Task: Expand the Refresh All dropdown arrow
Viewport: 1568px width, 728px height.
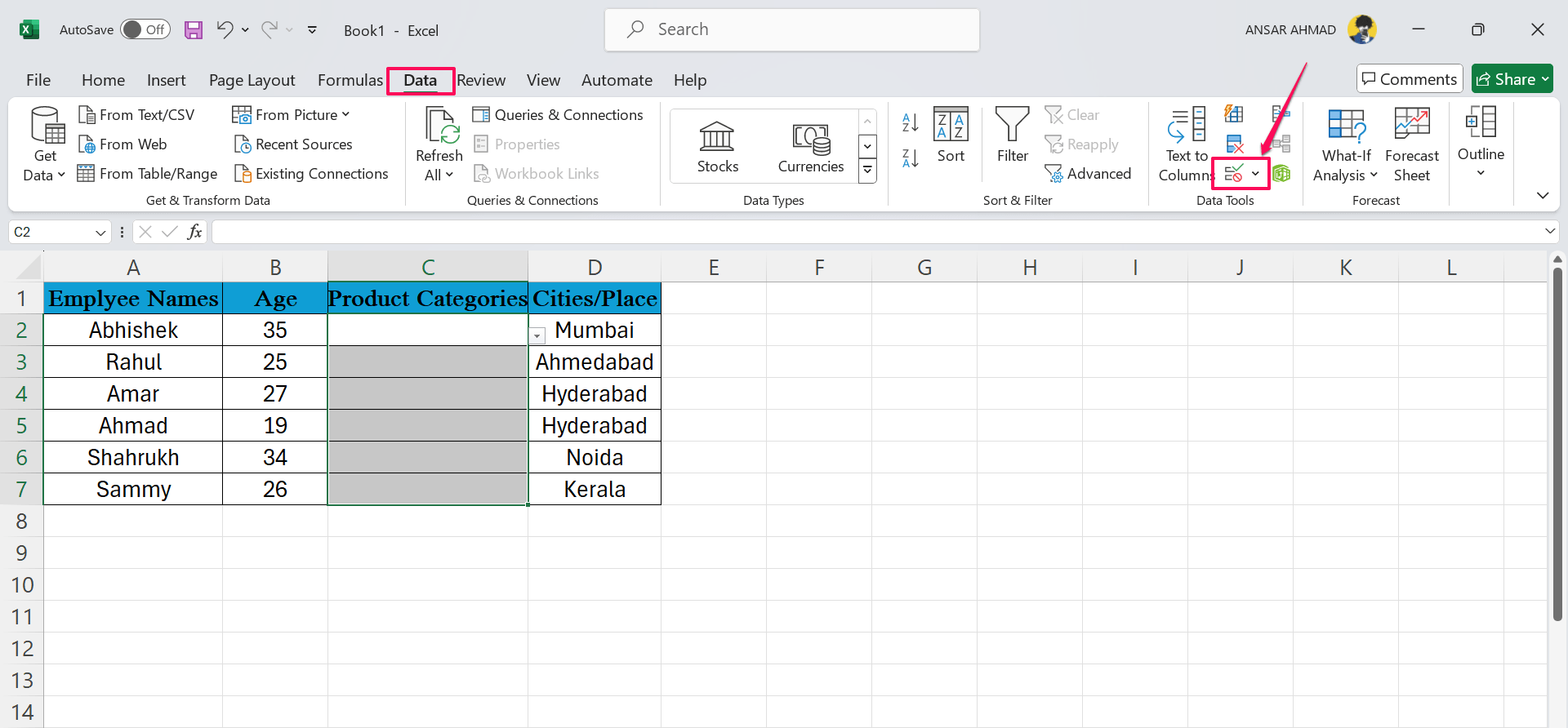Action: click(x=449, y=175)
